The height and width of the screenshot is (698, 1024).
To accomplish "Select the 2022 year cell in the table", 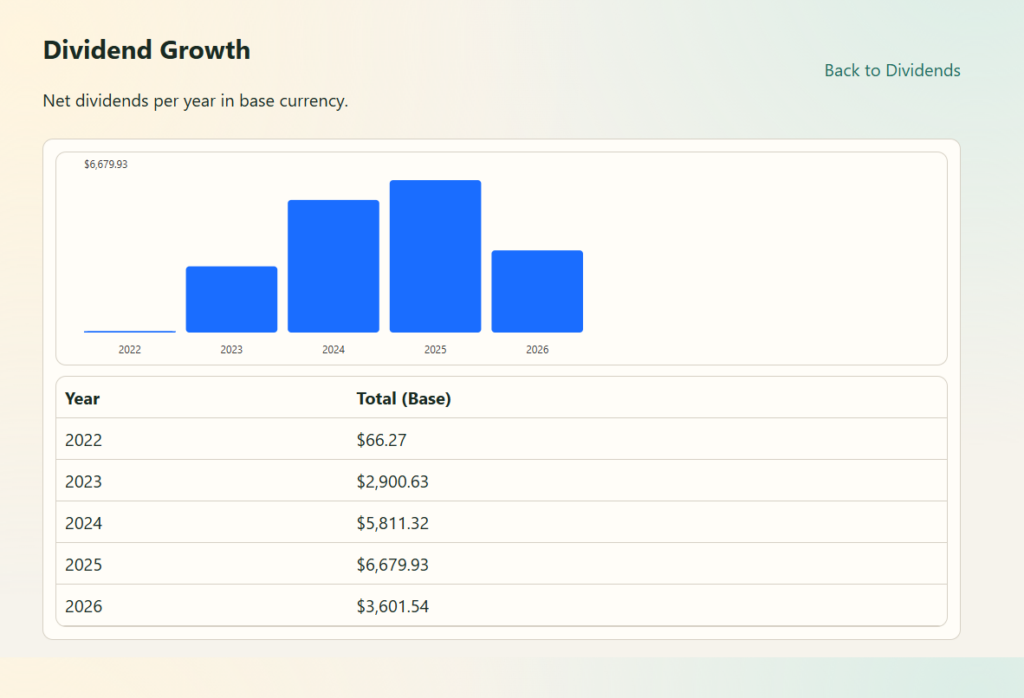I will pos(84,440).
